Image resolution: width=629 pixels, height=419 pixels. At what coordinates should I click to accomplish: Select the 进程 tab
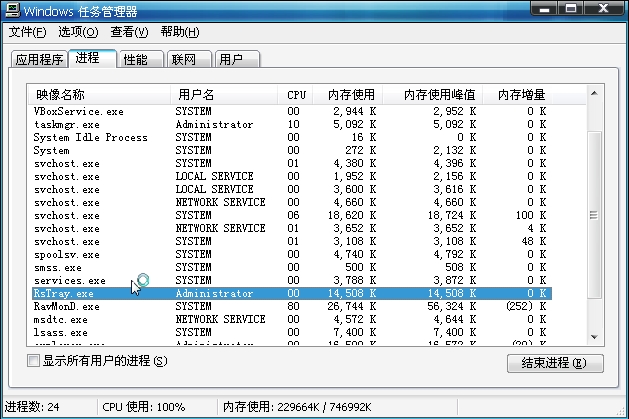pyautogui.click(x=92, y=58)
